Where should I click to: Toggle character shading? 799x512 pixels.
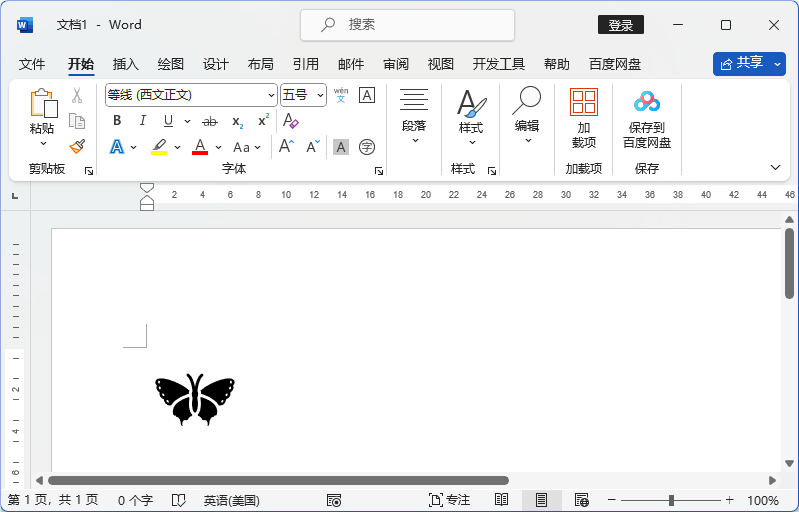point(341,147)
